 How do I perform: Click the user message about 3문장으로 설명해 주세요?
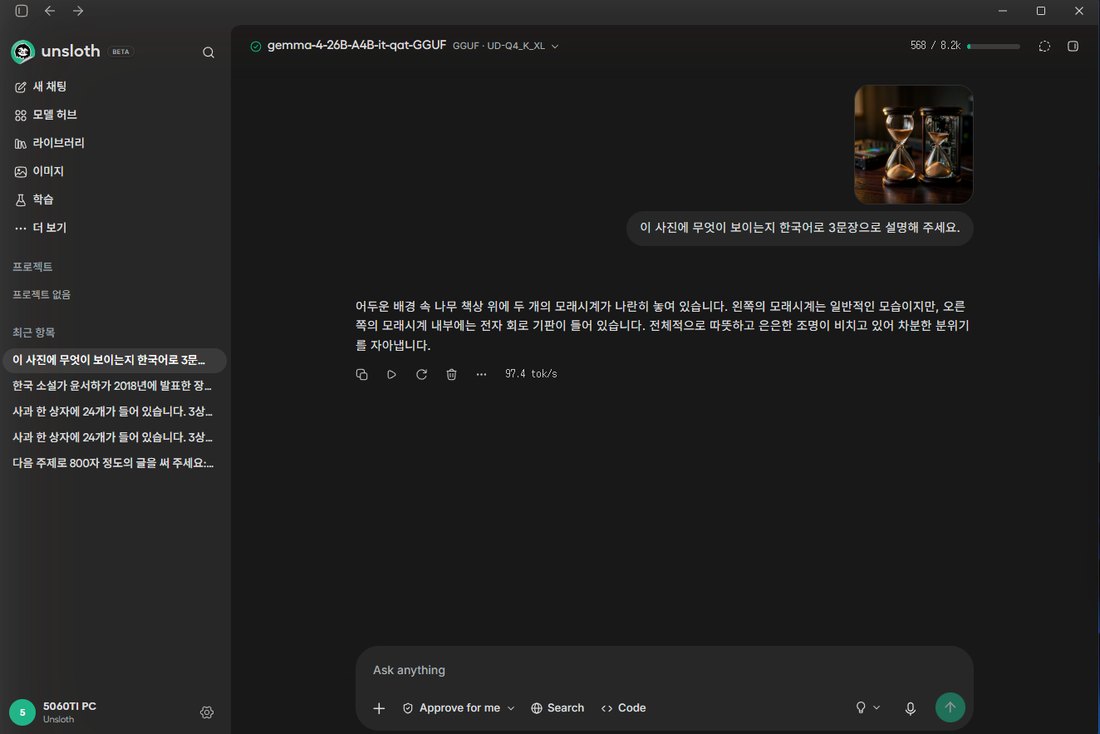pyautogui.click(x=800, y=228)
